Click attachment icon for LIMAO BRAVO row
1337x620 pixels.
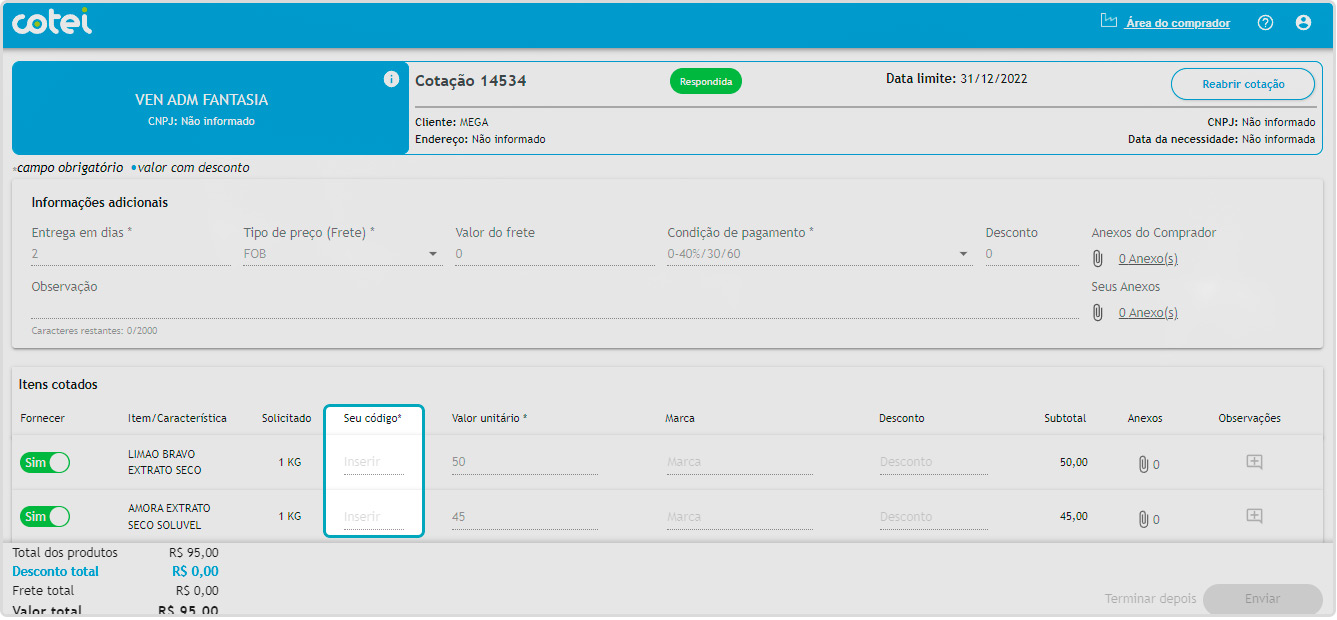coord(1143,464)
